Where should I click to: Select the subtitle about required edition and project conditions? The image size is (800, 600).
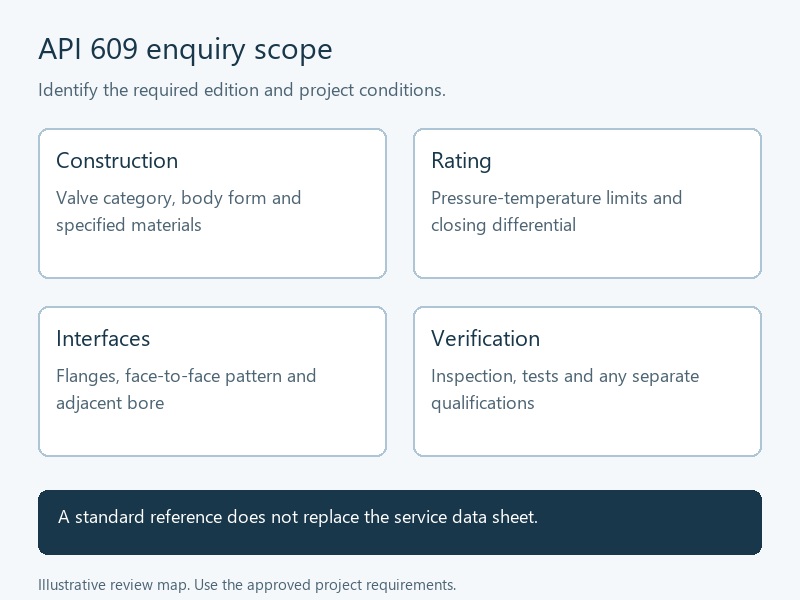[242, 90]
